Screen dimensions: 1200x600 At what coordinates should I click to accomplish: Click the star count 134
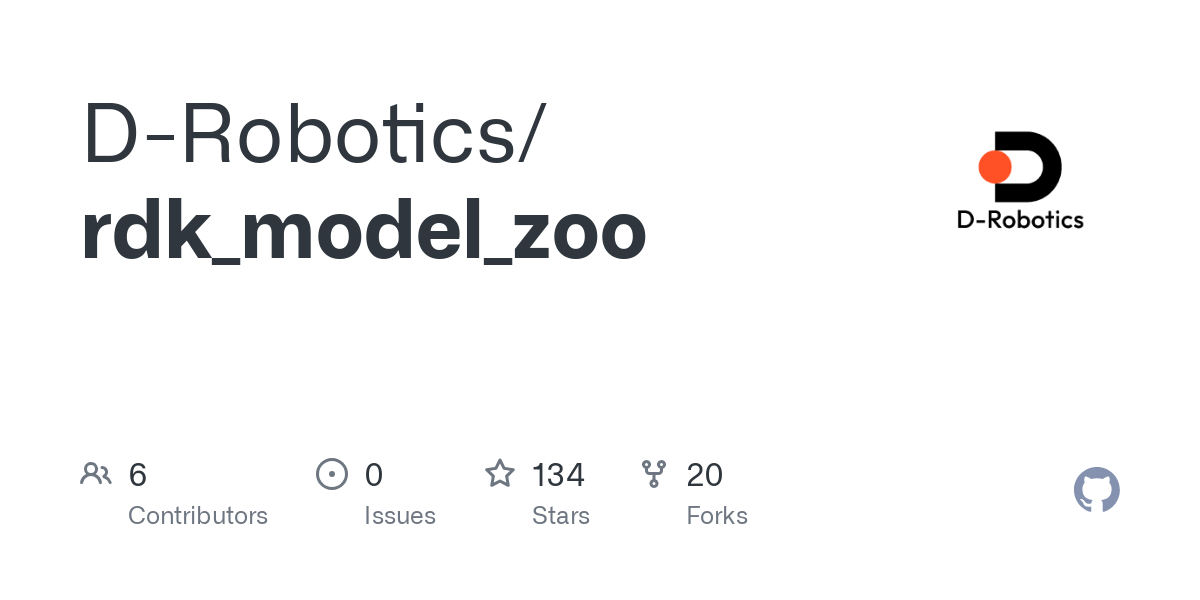pos(558,475)
